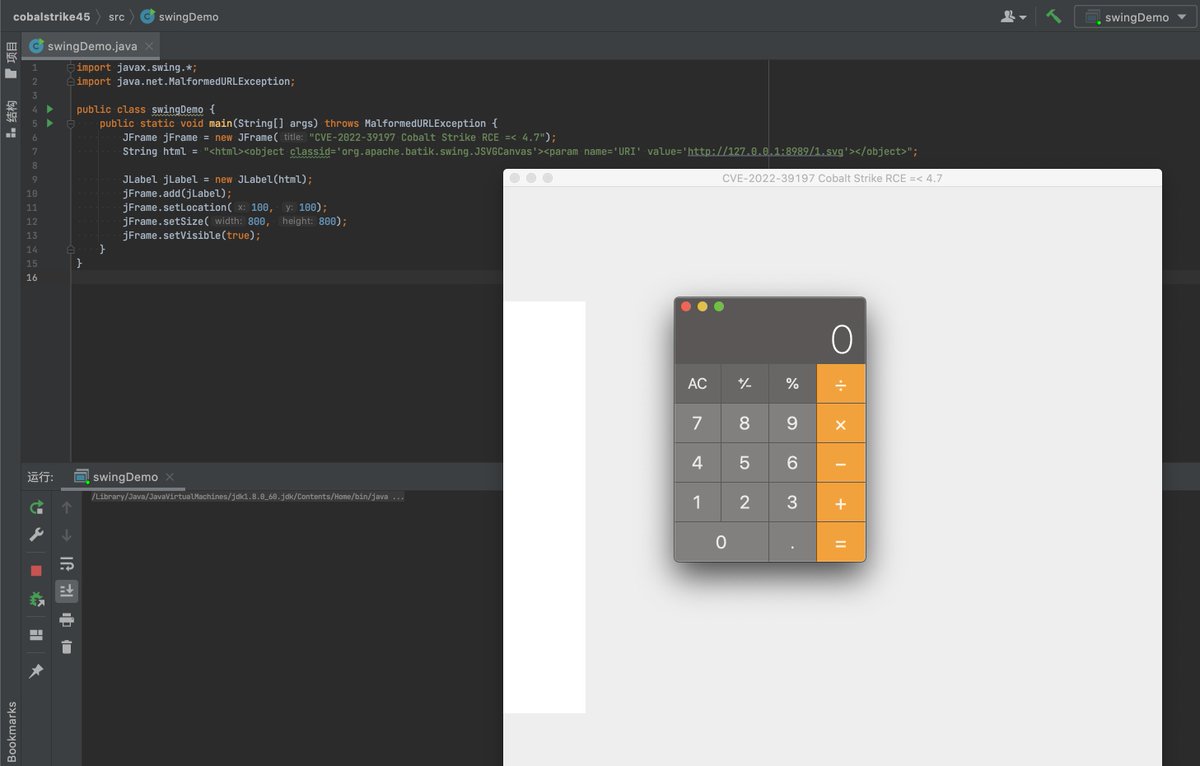Click the fold end marker on line 14
Screen dimensions: 1200x766
click(x=71, y=249)
